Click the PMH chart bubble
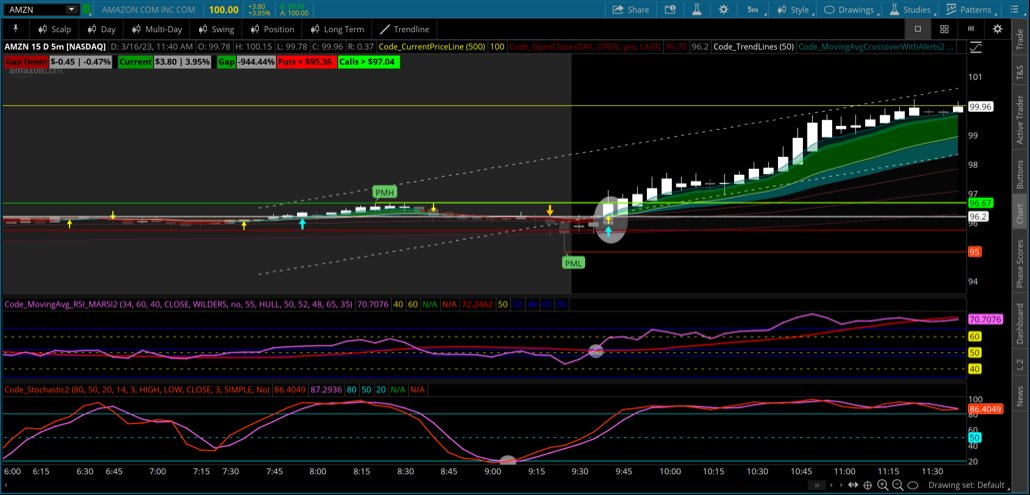The image size is (1030, 495). [384, 192]
